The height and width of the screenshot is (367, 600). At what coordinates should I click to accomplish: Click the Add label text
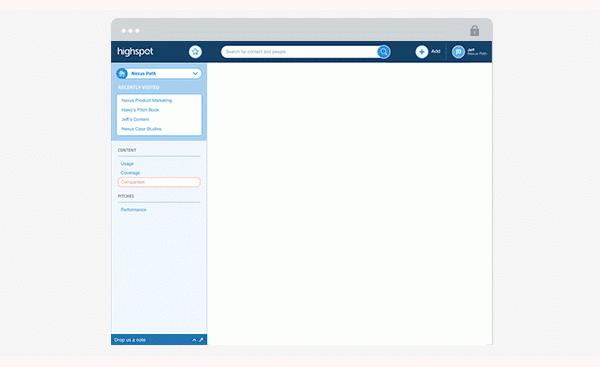click(435, 51)
